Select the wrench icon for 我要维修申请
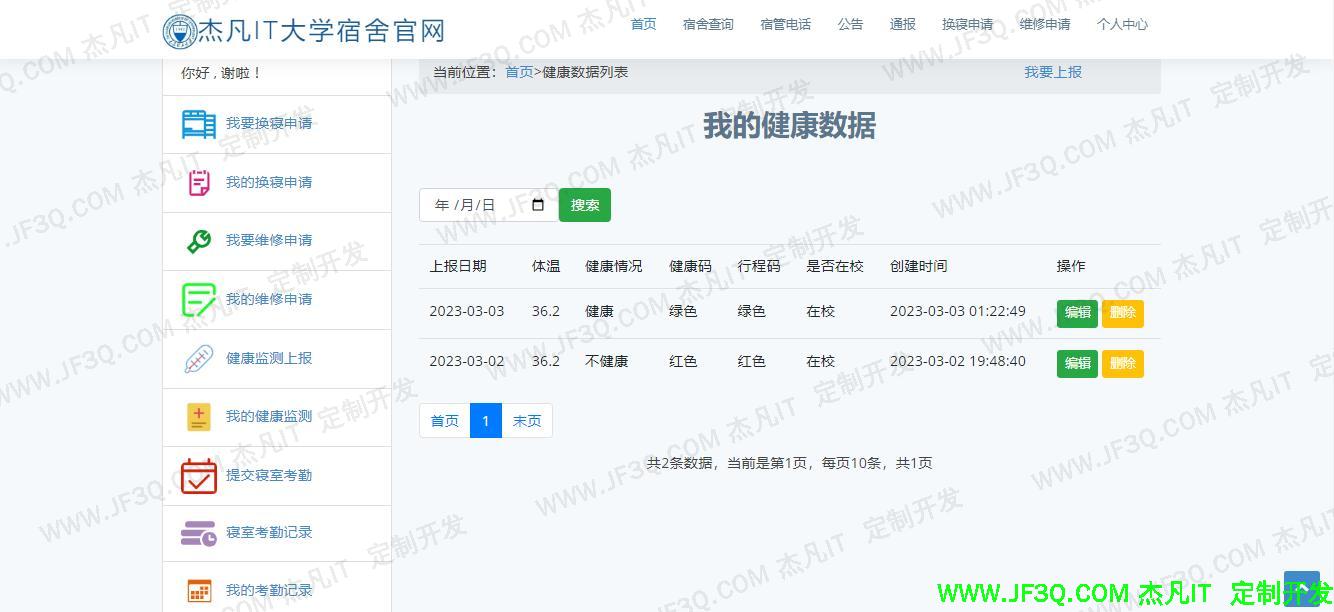This screenshot has width=1334, height=612. click(x=197, y=240)
